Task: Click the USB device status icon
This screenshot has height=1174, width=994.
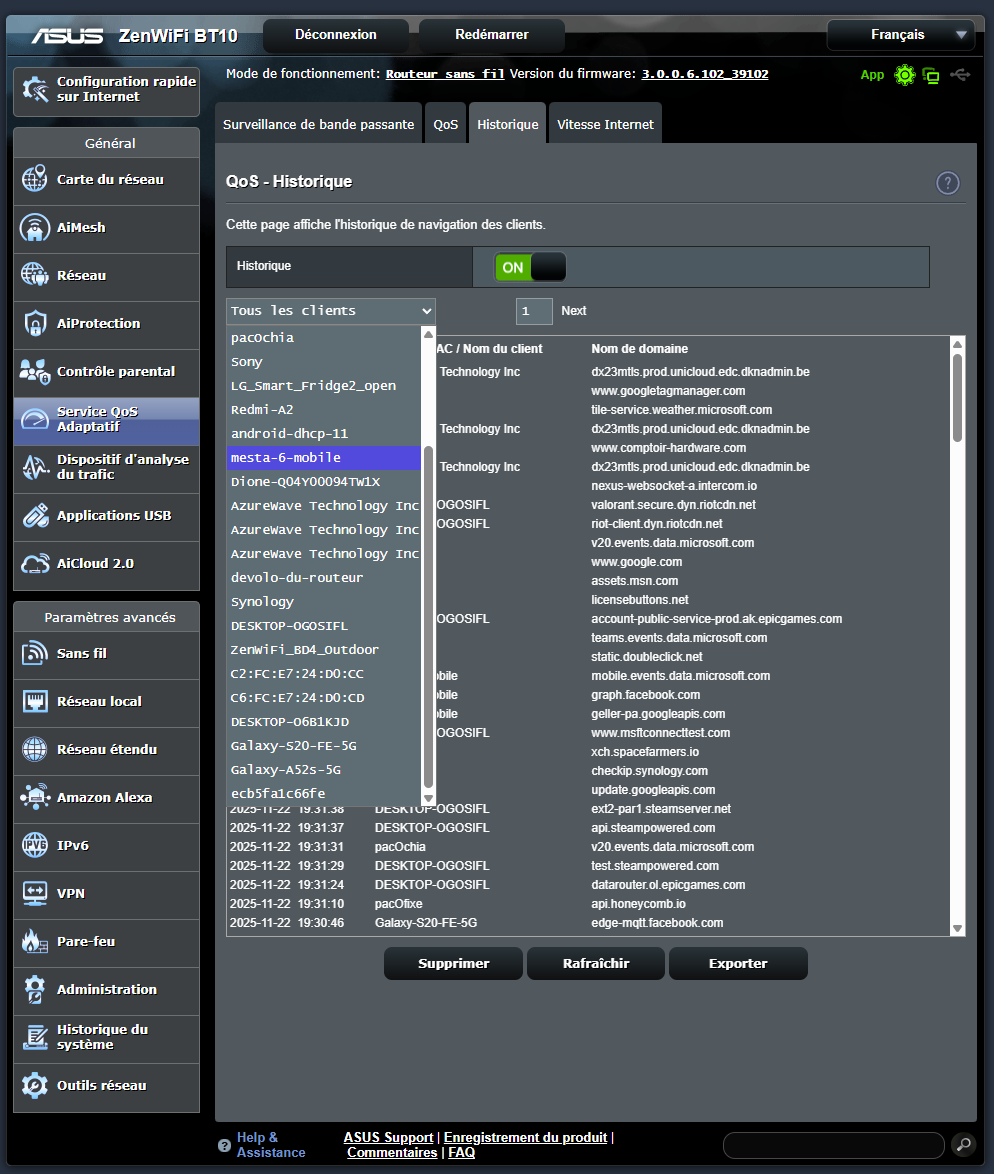Action: [x=958, y=75]
